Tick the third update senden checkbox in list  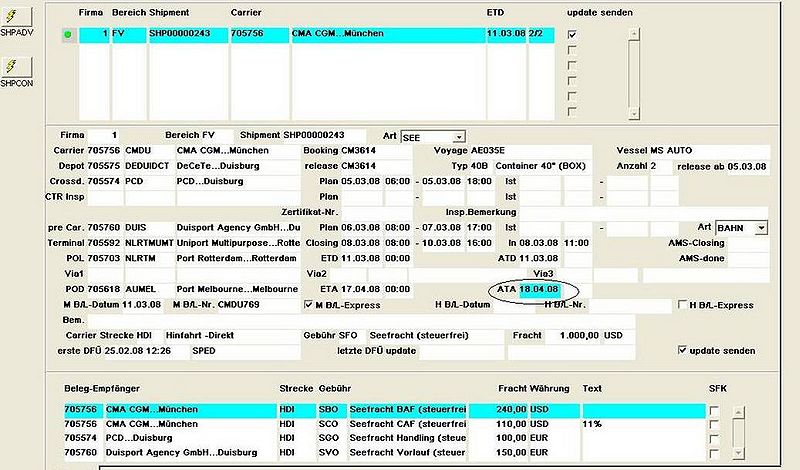[572, 65]
